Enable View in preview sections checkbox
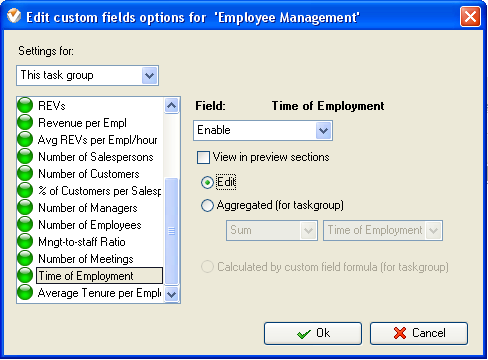Screen dimensions: 488x360 203,157
